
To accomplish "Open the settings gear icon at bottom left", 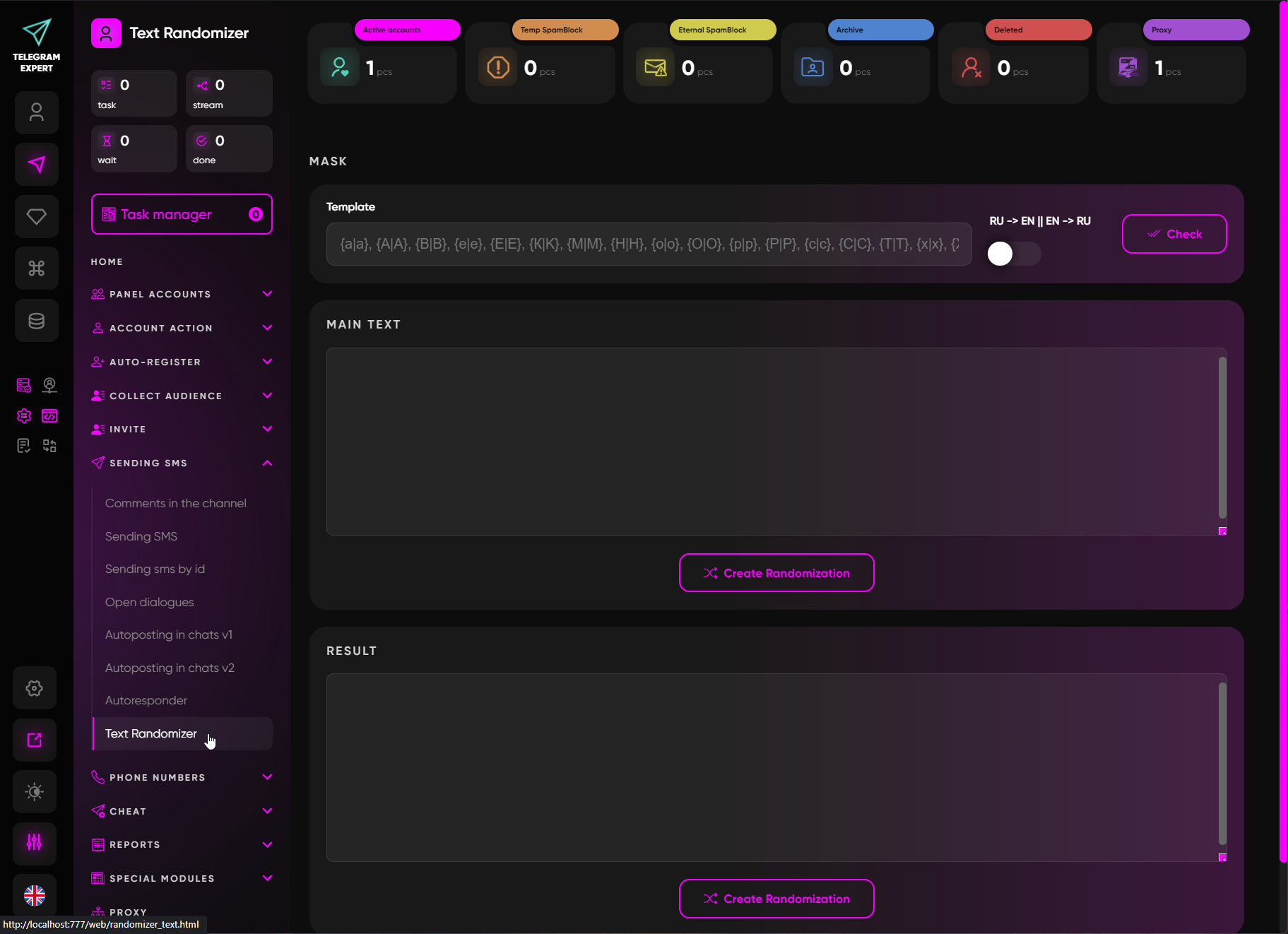I will (x=35, y=688).
